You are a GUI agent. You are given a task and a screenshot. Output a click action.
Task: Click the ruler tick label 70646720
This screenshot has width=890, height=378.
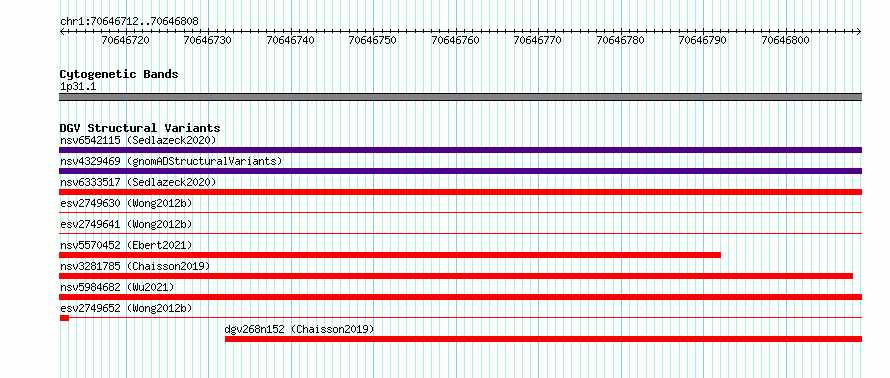125,40
